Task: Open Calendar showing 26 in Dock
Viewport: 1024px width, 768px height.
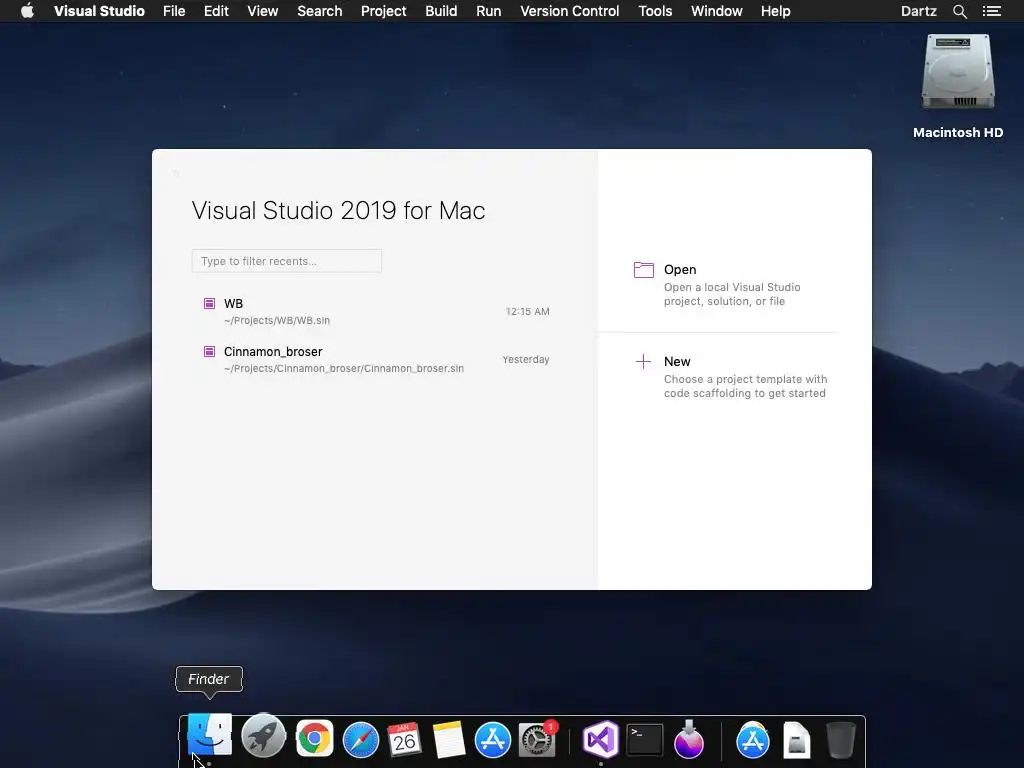Action: click(x=404, y=739)
